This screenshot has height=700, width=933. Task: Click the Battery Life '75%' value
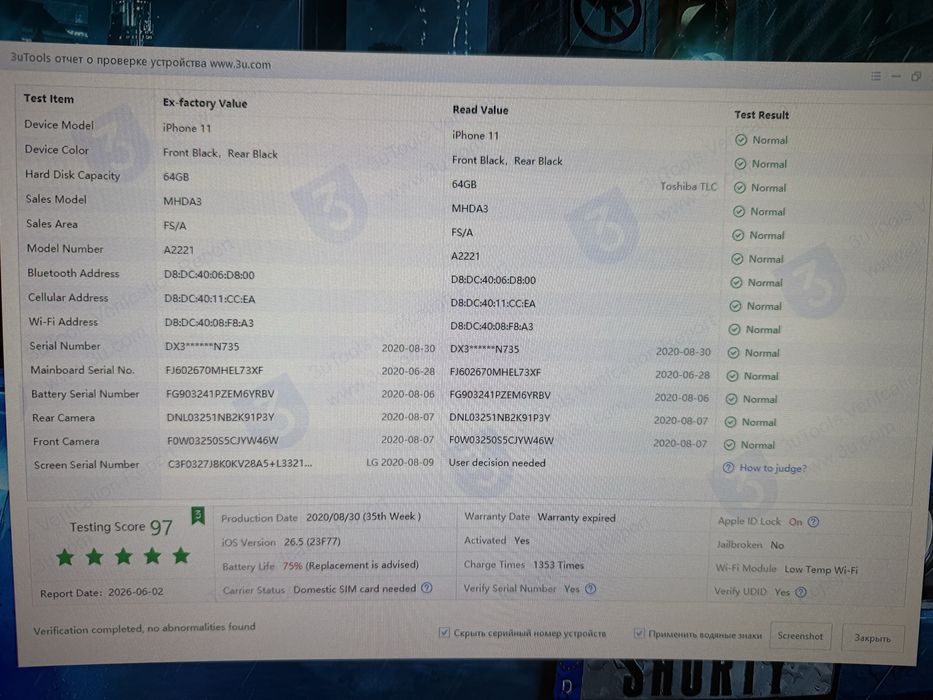(292, 565)
